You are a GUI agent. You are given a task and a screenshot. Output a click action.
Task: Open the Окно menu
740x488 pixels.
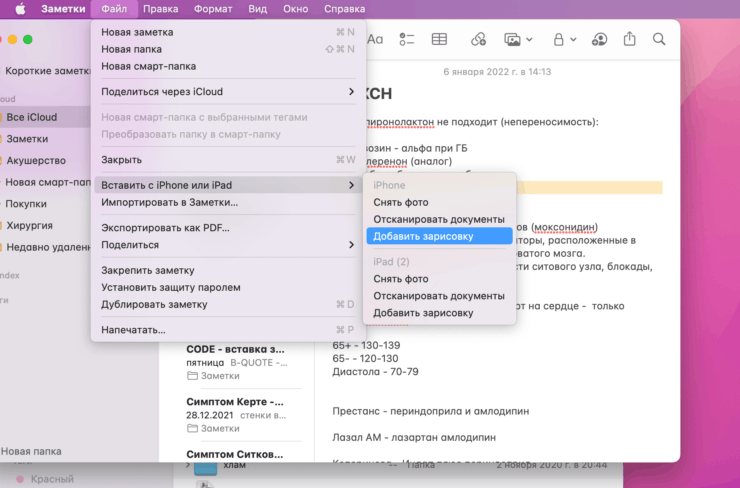click(x=295, y=9)
